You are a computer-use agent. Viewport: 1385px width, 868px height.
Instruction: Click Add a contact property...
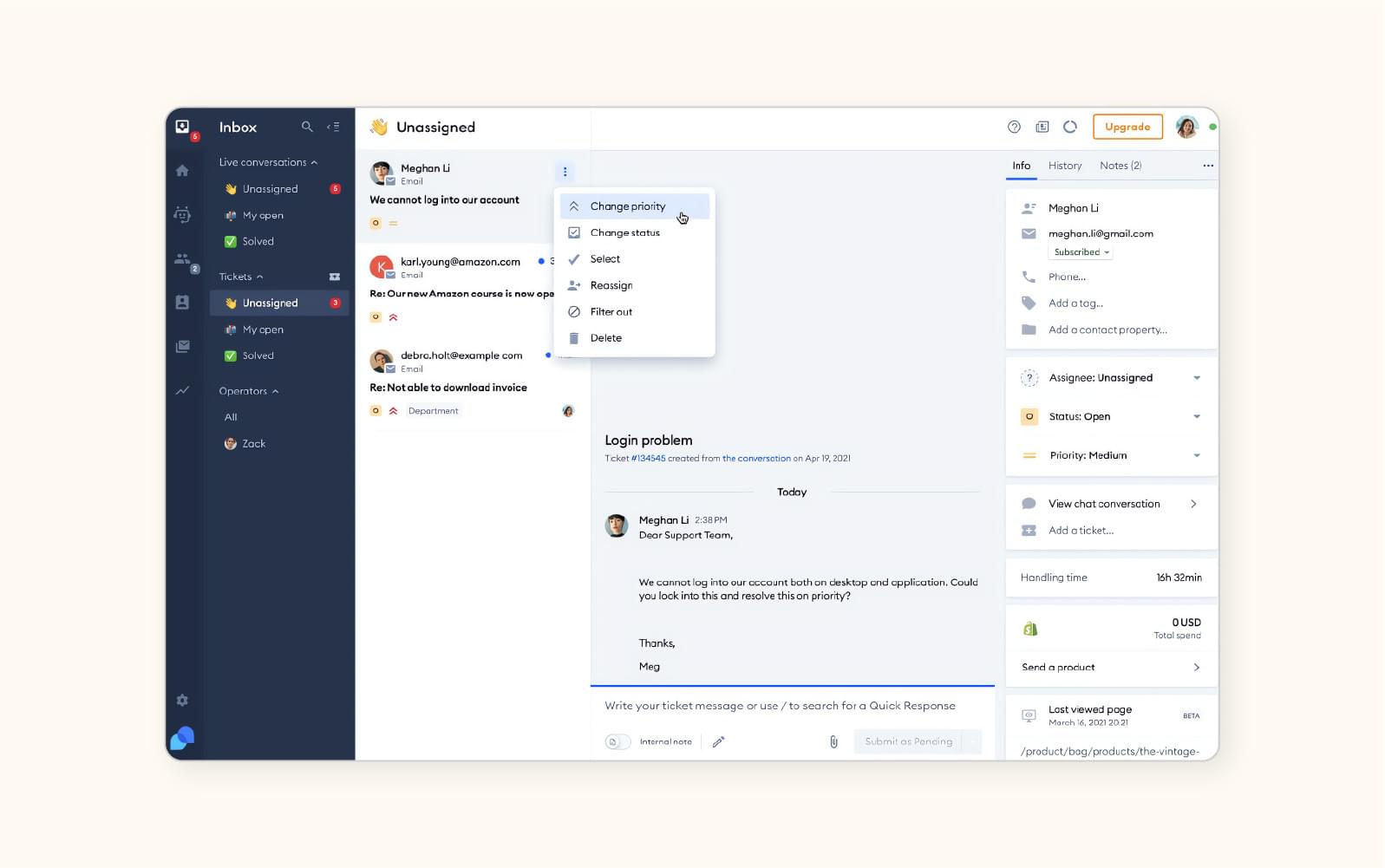[1107, 330]
